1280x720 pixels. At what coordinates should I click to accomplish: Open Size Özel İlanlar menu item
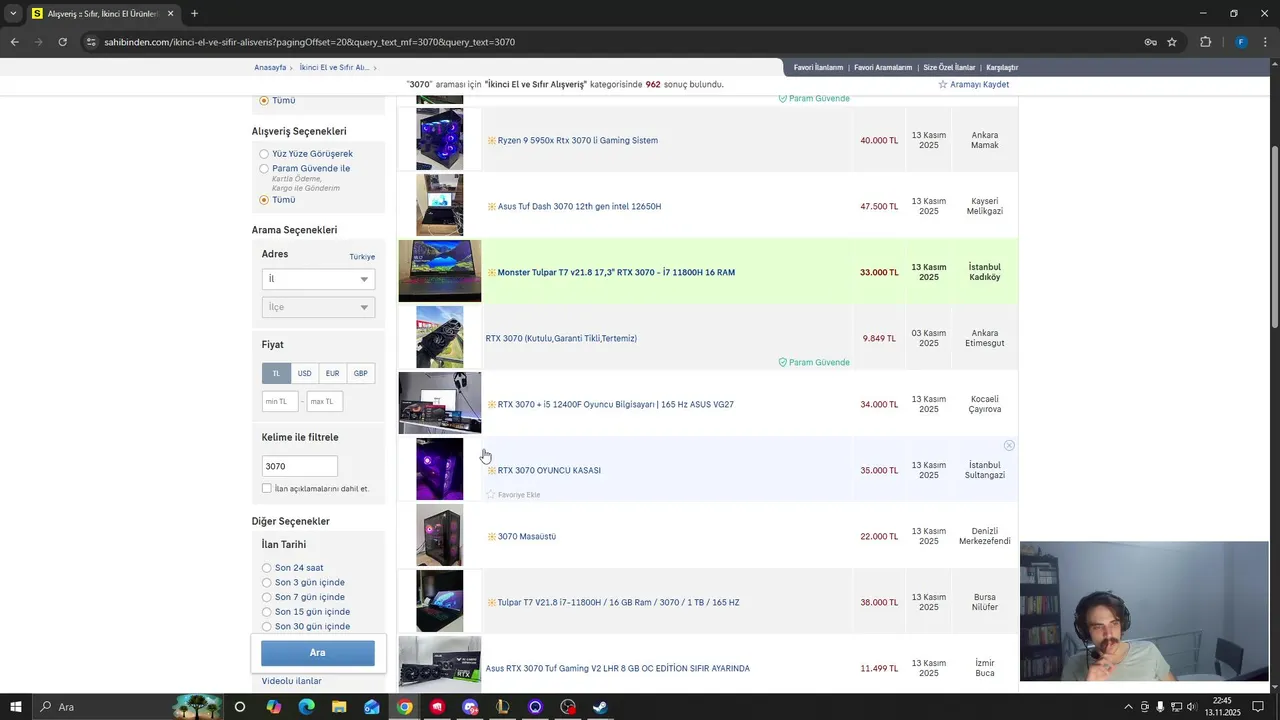[949, 67]
